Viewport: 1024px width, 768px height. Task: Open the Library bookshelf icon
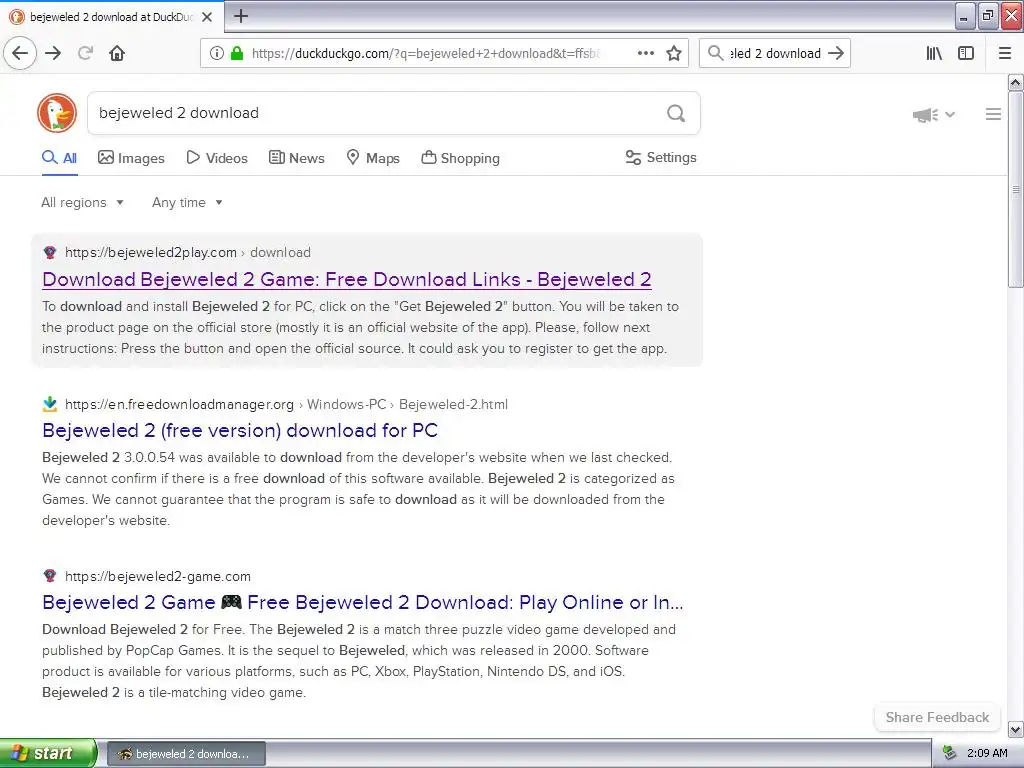(934, 53)
